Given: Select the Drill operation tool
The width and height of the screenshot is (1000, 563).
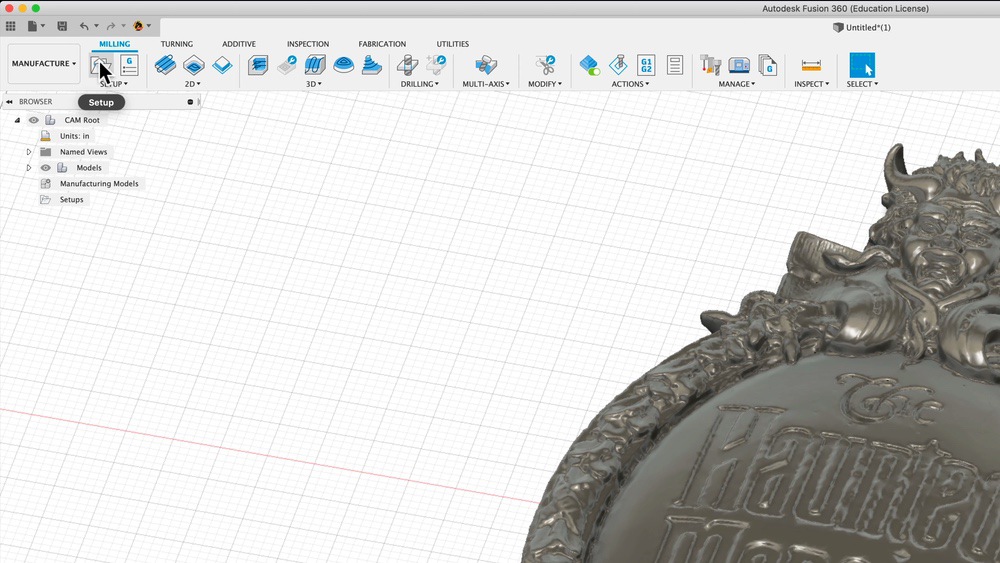Looking at the screenshot, I should pyautogui.click(x=407, y=65).
